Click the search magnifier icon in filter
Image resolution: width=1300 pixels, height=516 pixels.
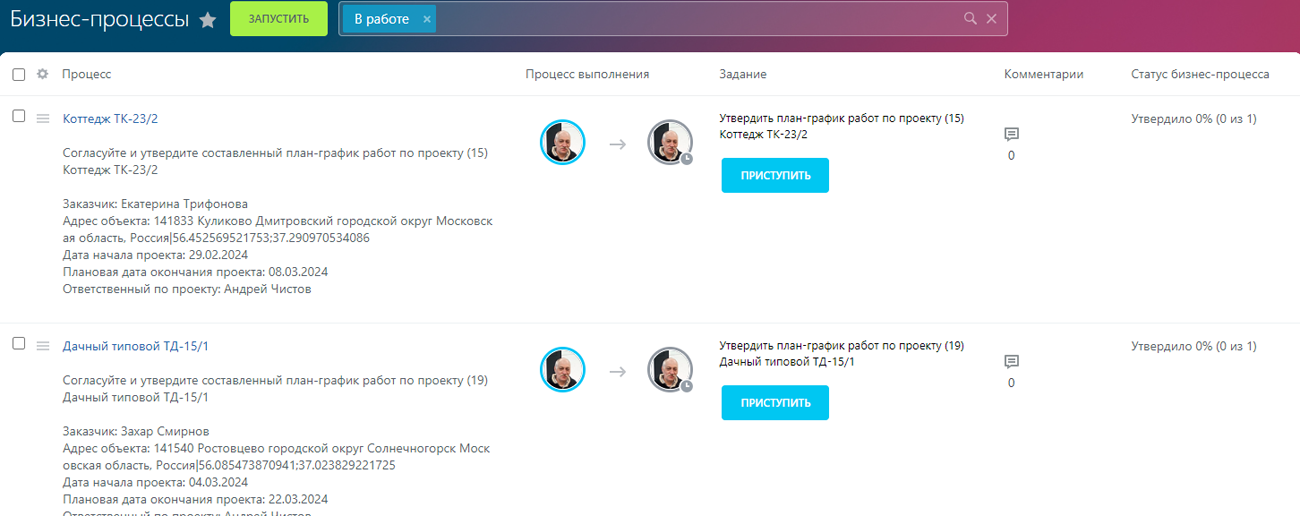point(969,19)
